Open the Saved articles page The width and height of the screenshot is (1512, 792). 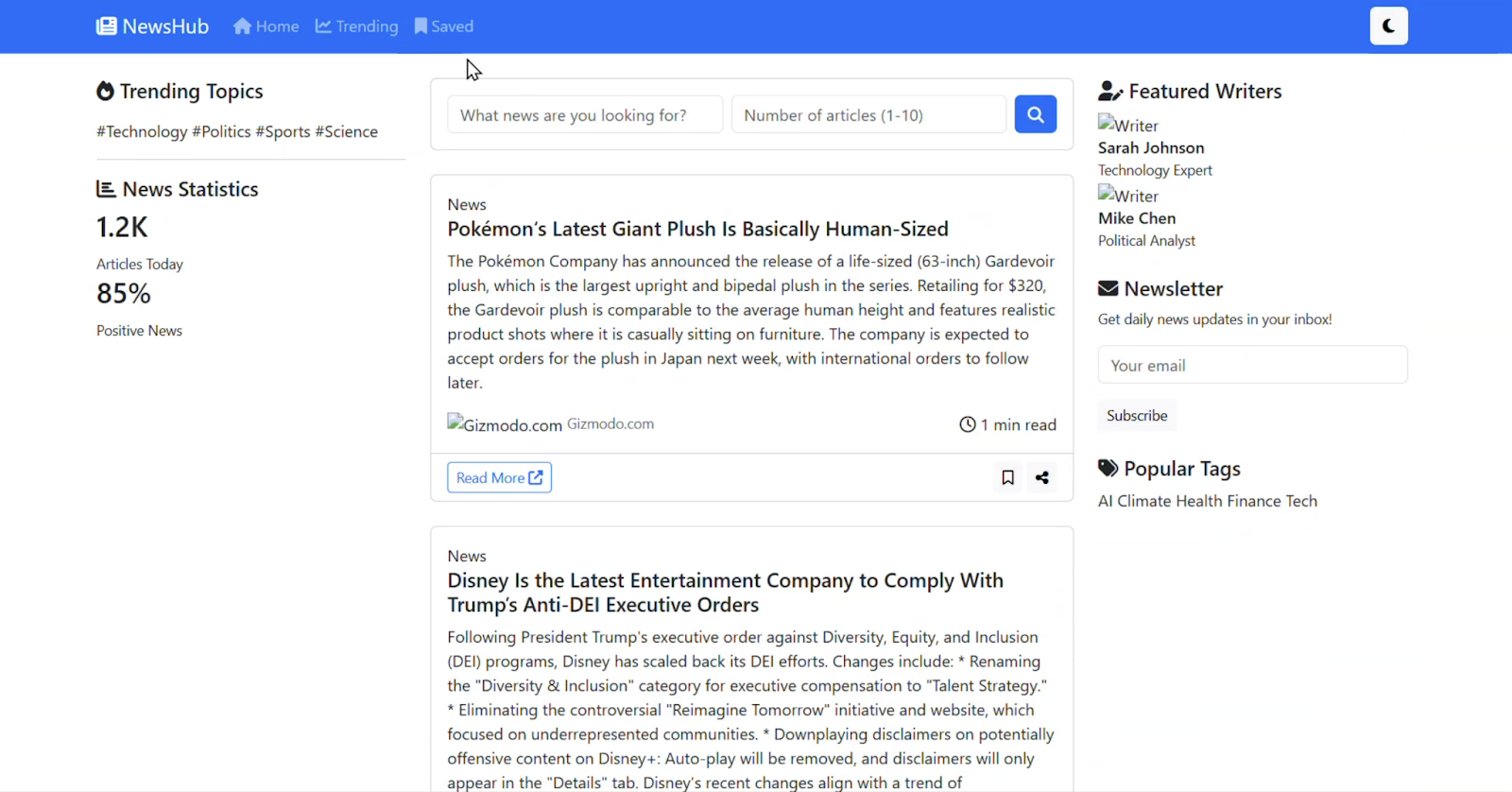pos(443,26)
